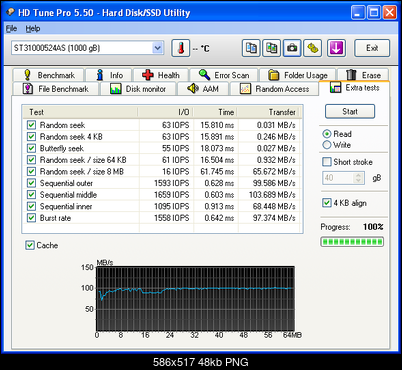Viewport: 402px width, 370px height.
Task: Click the 61.745 ms time value
Action: [217, 171]
